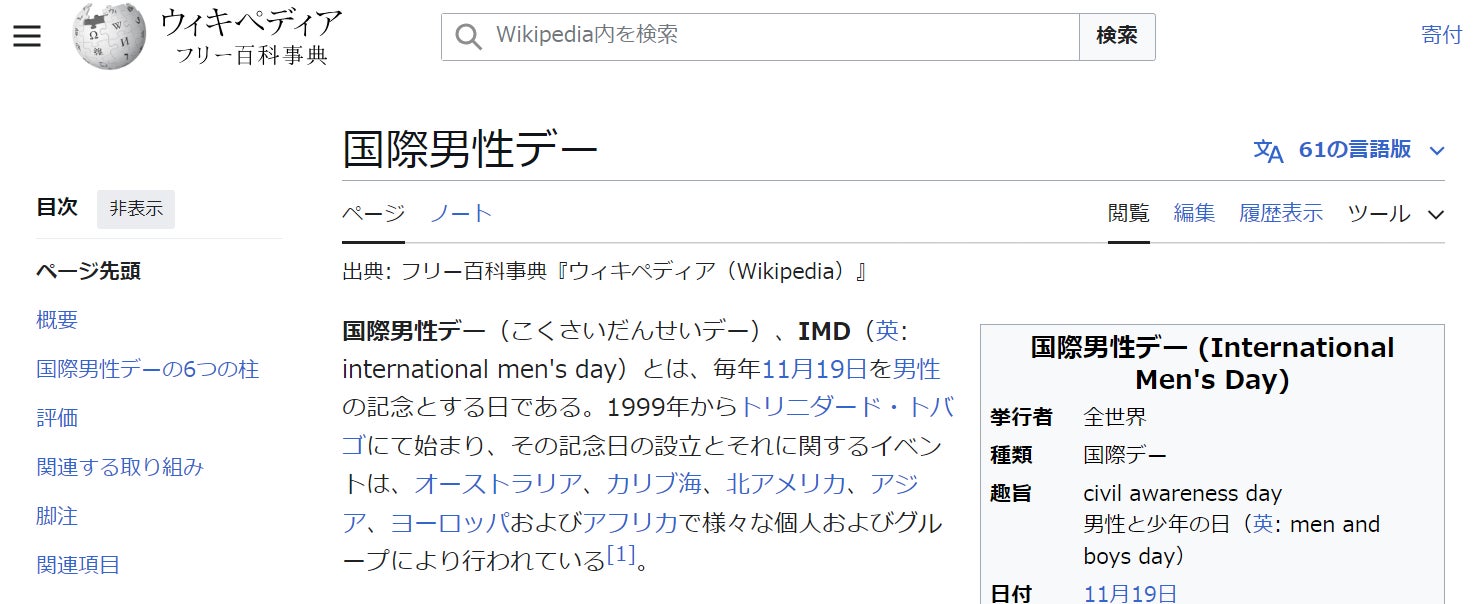Open the トリニダード・トバゴ article link

click(846, 407)
